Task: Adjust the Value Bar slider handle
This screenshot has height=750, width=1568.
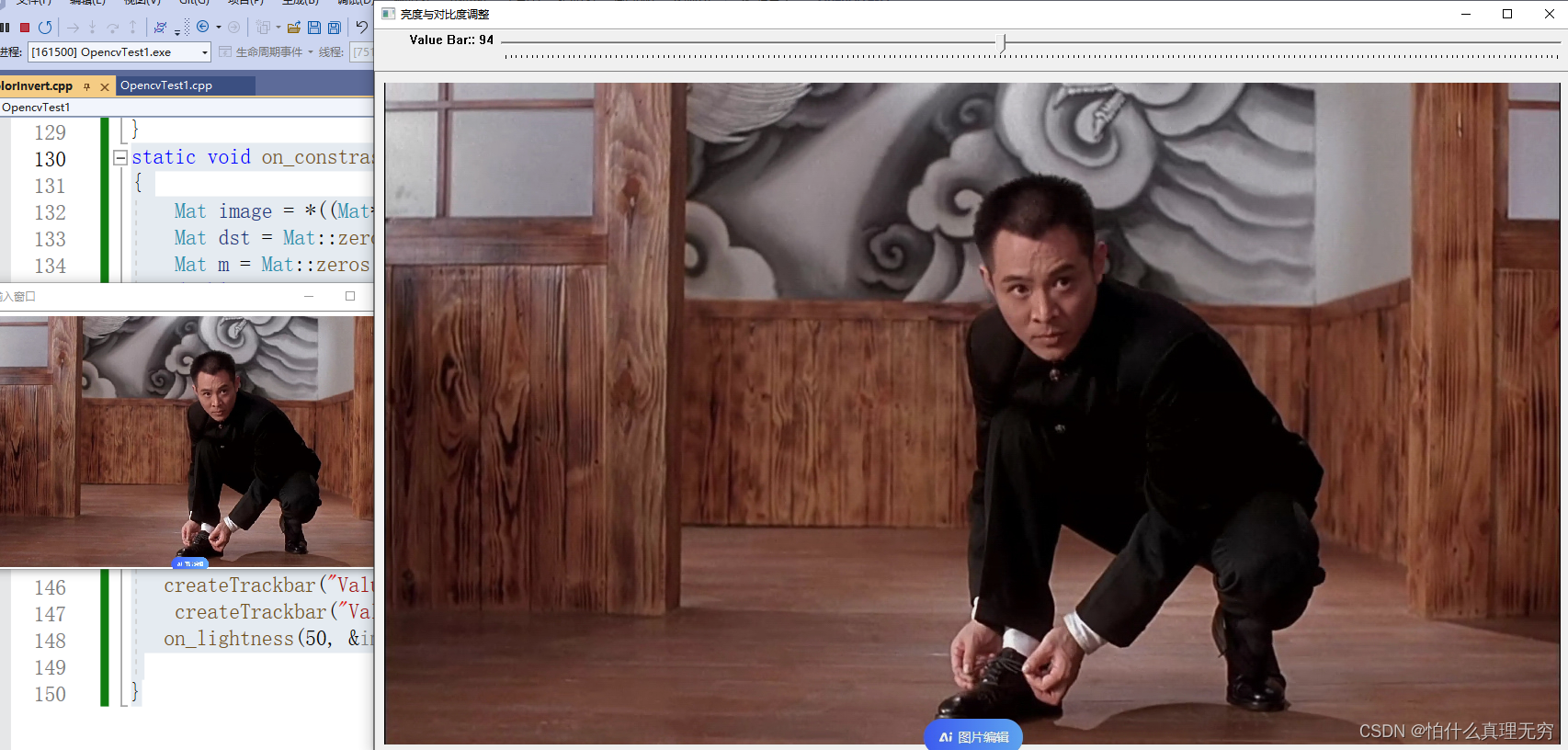Action: pos(1003,42)
